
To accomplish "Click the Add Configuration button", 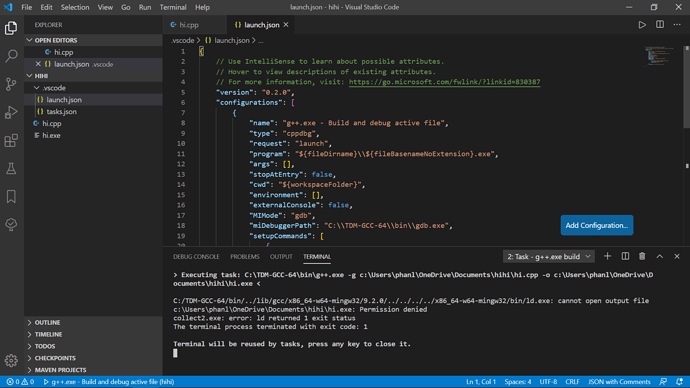I will point(597,225).
